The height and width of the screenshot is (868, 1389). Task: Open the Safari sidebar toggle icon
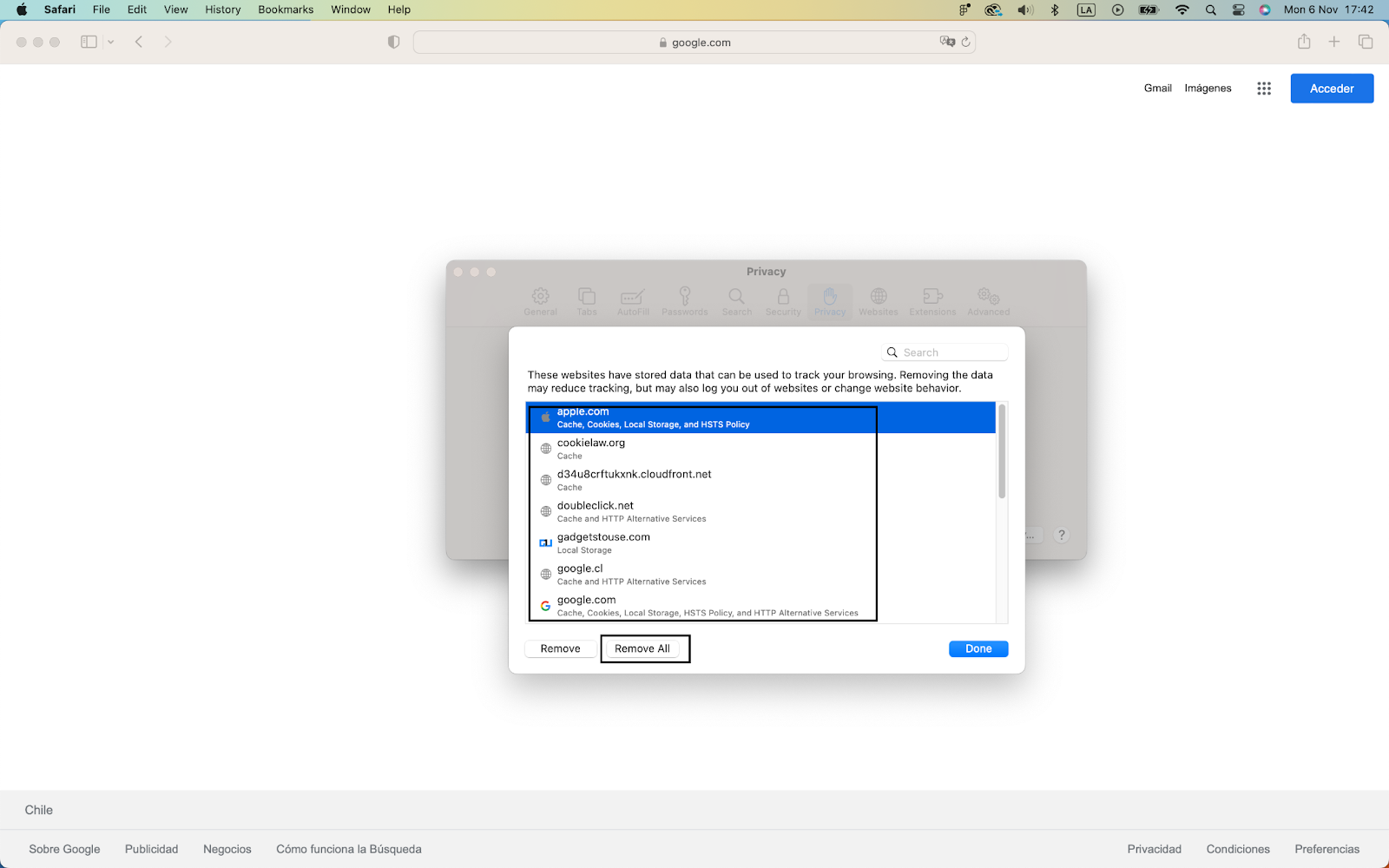(89, 42)
